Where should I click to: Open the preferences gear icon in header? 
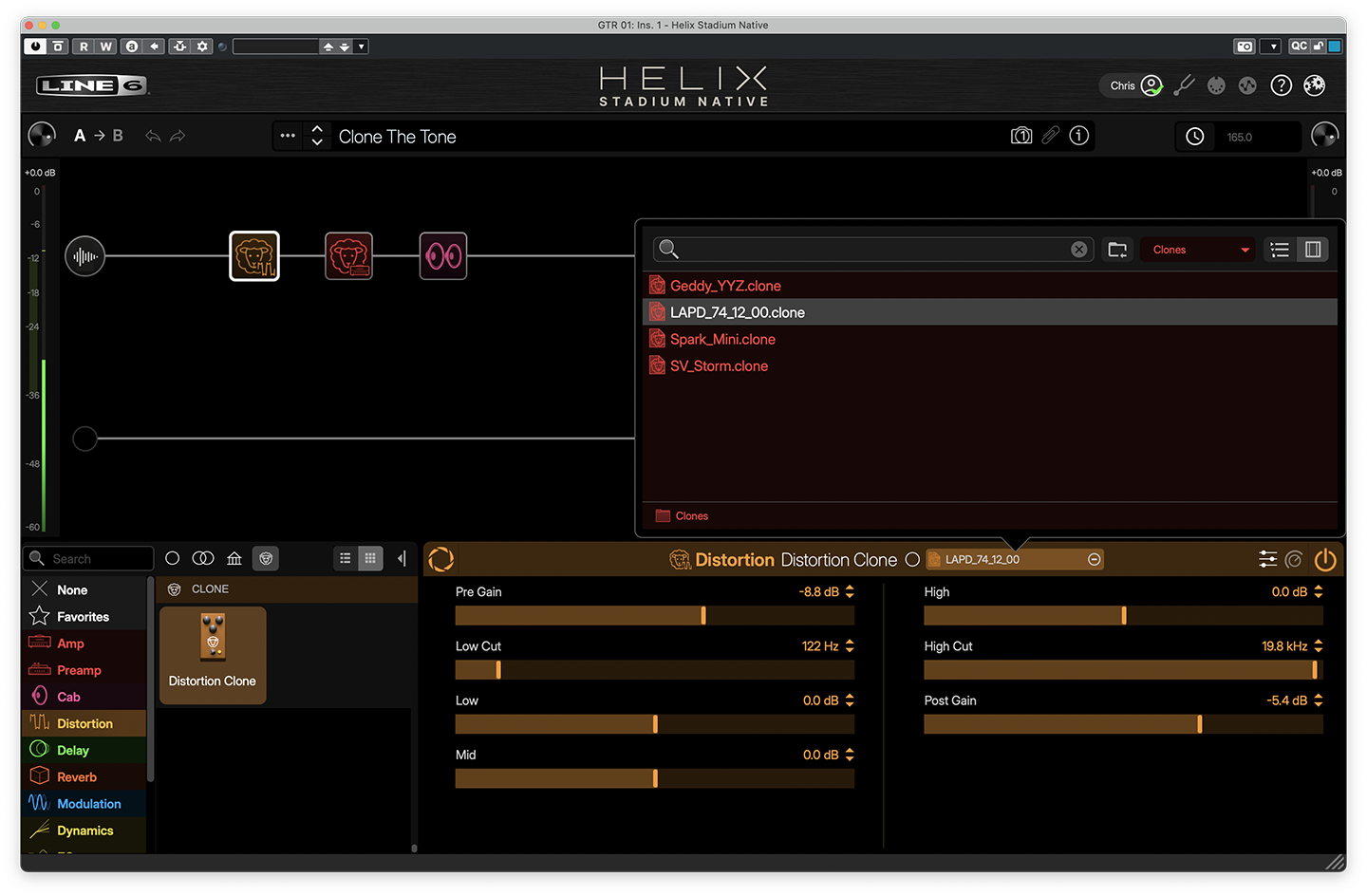tap(1315, 85)
